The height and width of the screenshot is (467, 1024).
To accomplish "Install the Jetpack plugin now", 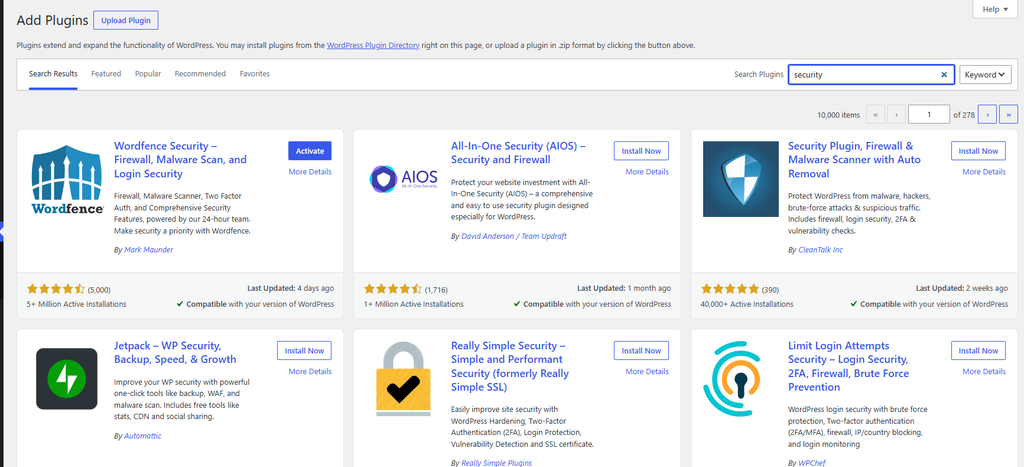I will click(304, 351).
